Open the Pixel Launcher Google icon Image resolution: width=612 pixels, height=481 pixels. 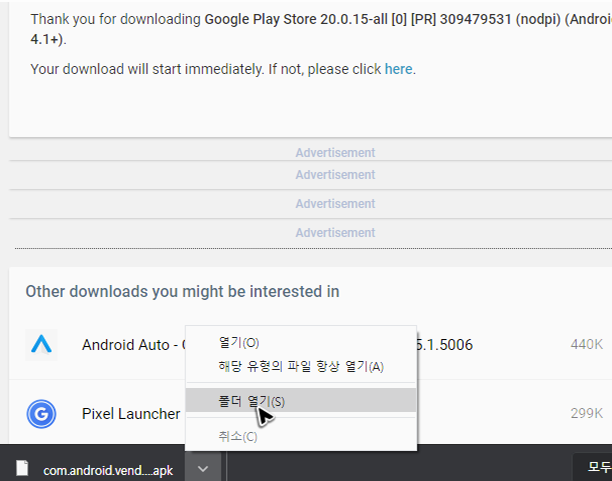[41, 414]
